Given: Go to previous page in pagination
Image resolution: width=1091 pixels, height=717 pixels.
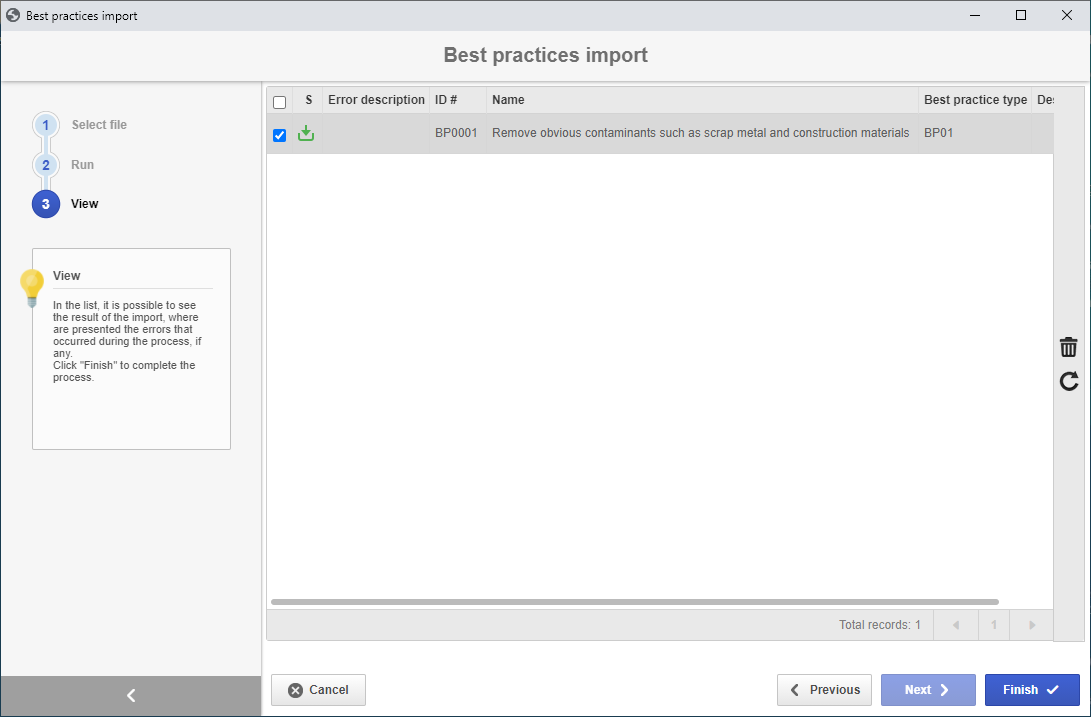Looking at the screenshot, I should click(956, 625).
